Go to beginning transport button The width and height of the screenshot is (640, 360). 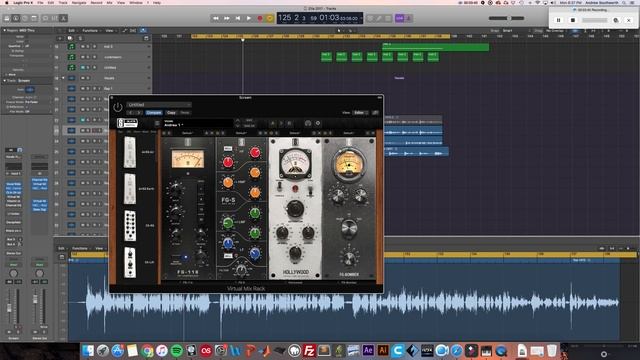238,18
